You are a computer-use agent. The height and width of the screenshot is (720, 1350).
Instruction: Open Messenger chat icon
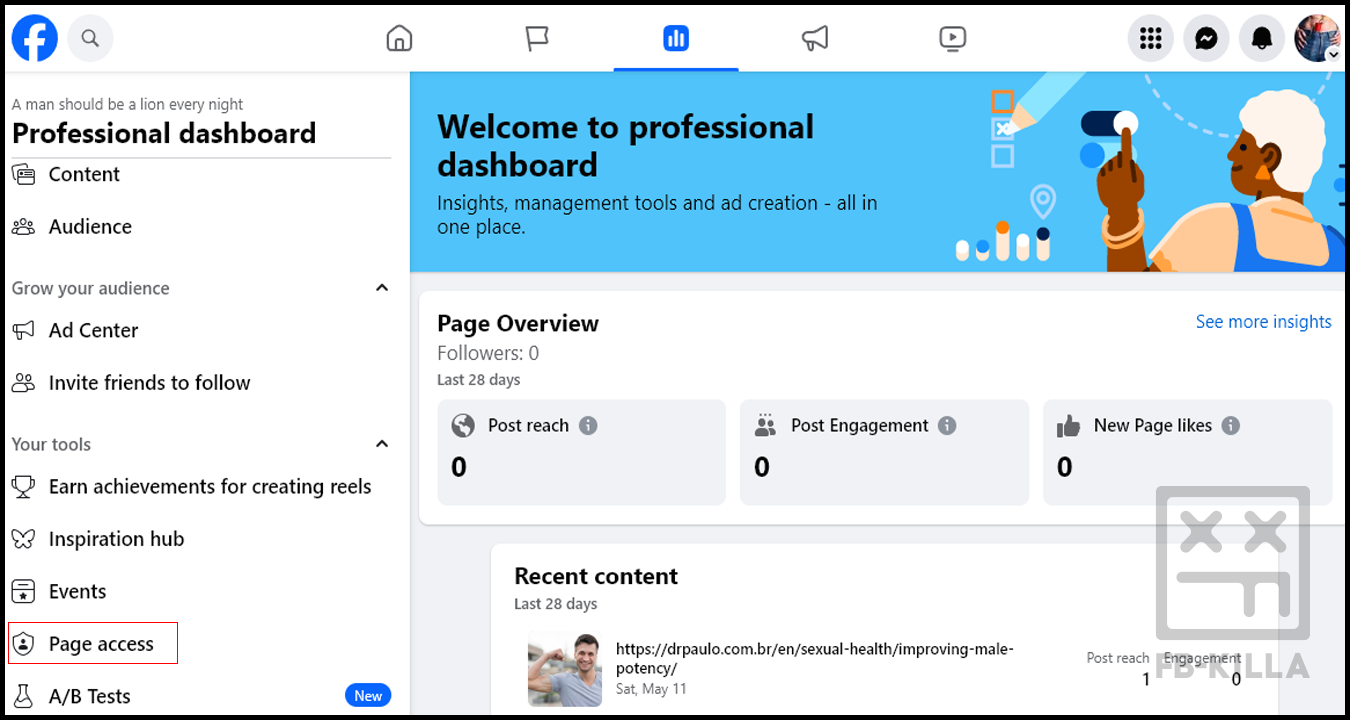point(1206,39)
